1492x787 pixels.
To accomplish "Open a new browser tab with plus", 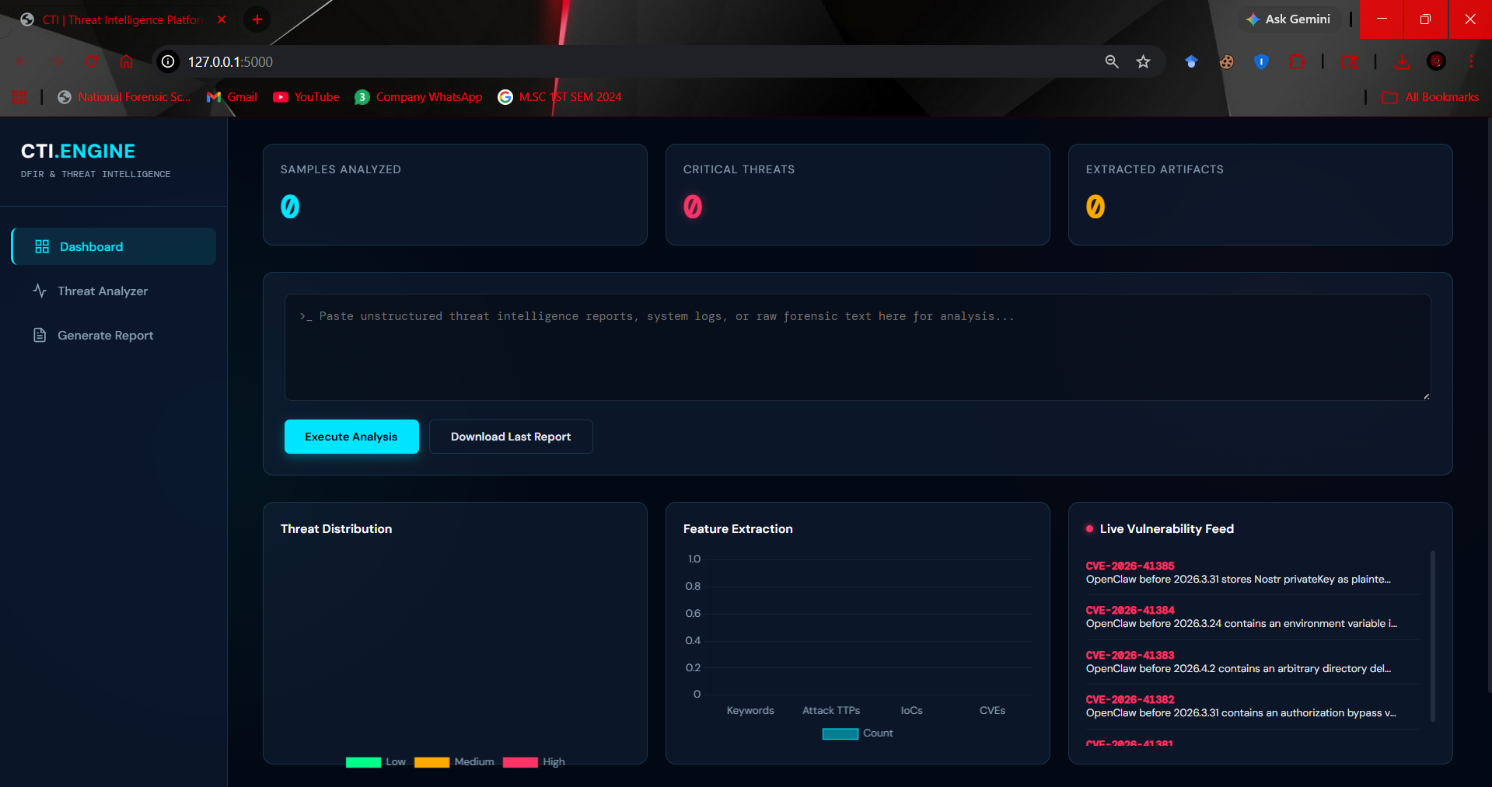I will pos(257,19).
